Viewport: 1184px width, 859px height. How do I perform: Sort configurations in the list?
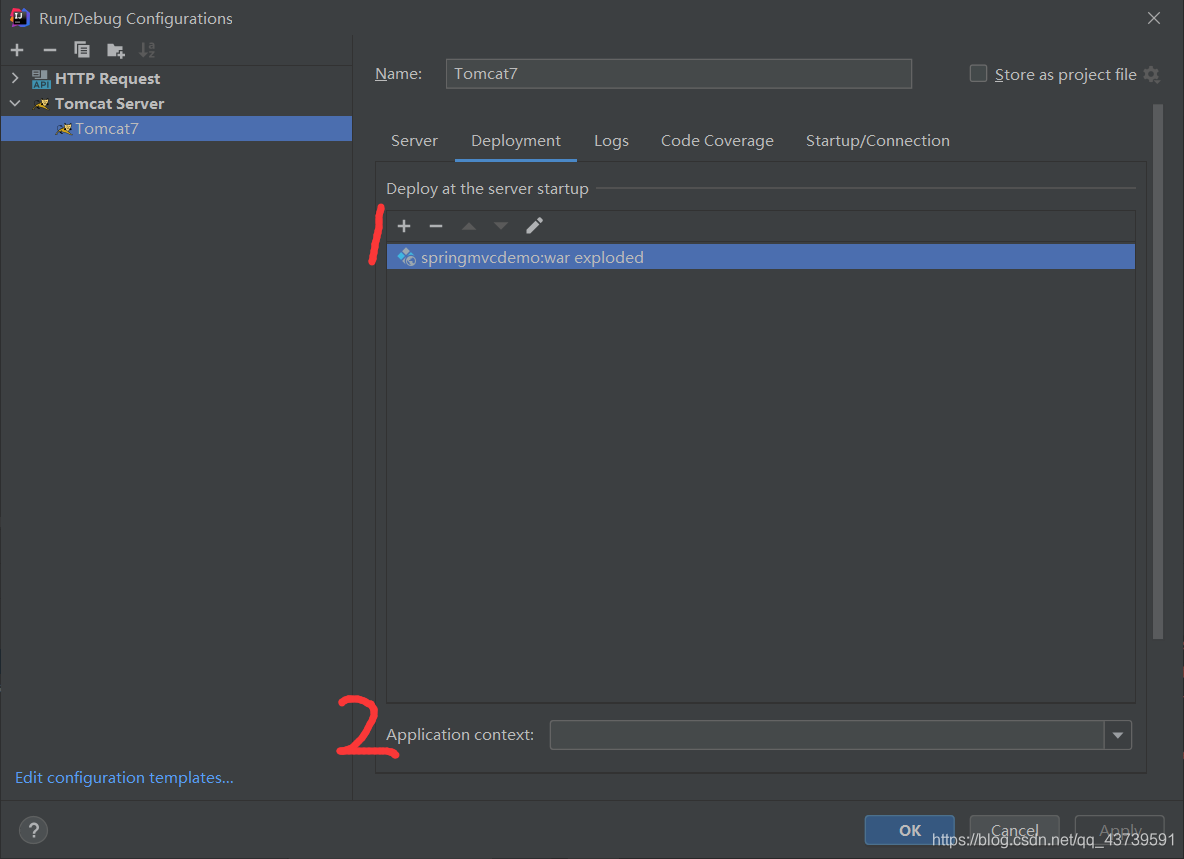146,49
